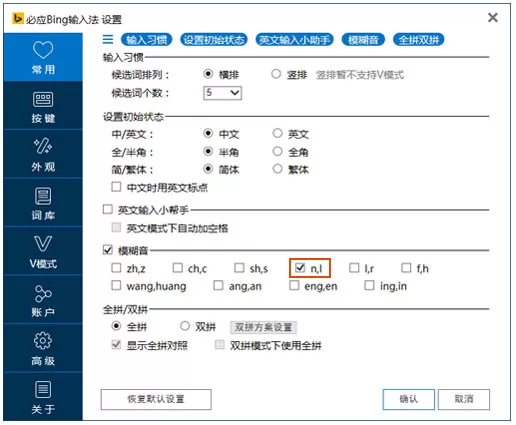This screenshot has height=425, width=516.
Task: Select 中文 initial language
Action: pyautogui.click(x=208, y=134)
